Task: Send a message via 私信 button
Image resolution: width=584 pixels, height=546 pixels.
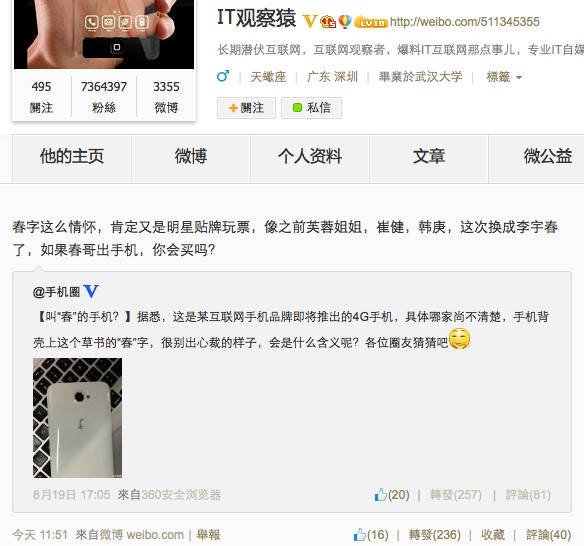Action: [311, 108]
